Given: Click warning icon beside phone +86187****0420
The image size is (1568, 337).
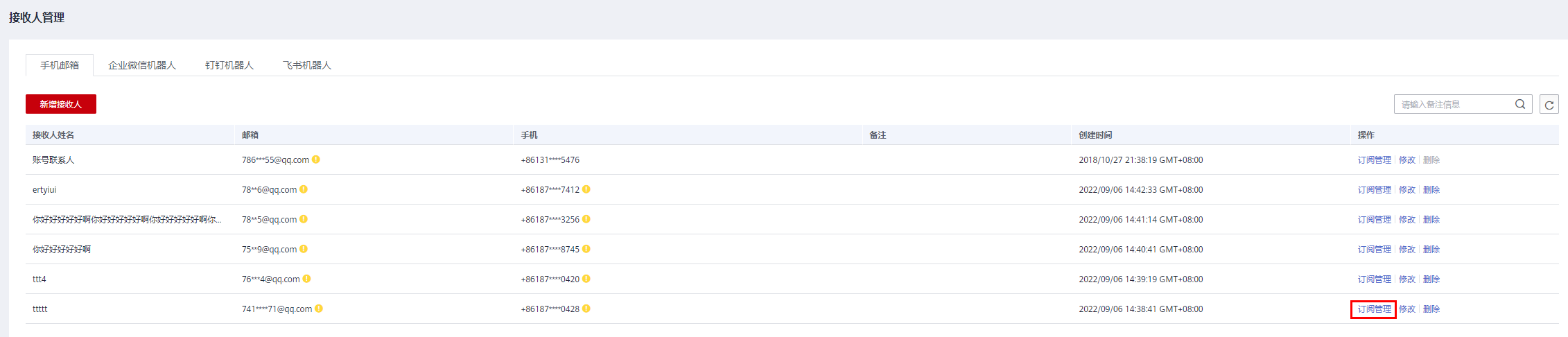Looking at the screenshot, I should [586, 279].
